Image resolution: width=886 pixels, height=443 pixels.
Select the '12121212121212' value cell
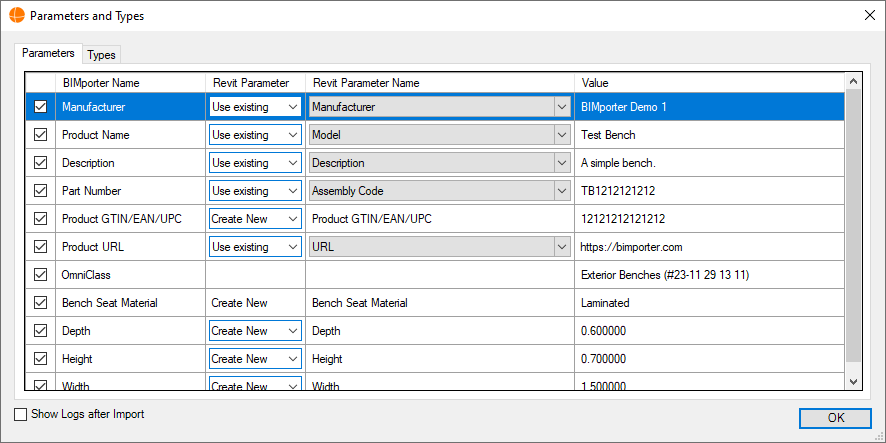point(710,219)
